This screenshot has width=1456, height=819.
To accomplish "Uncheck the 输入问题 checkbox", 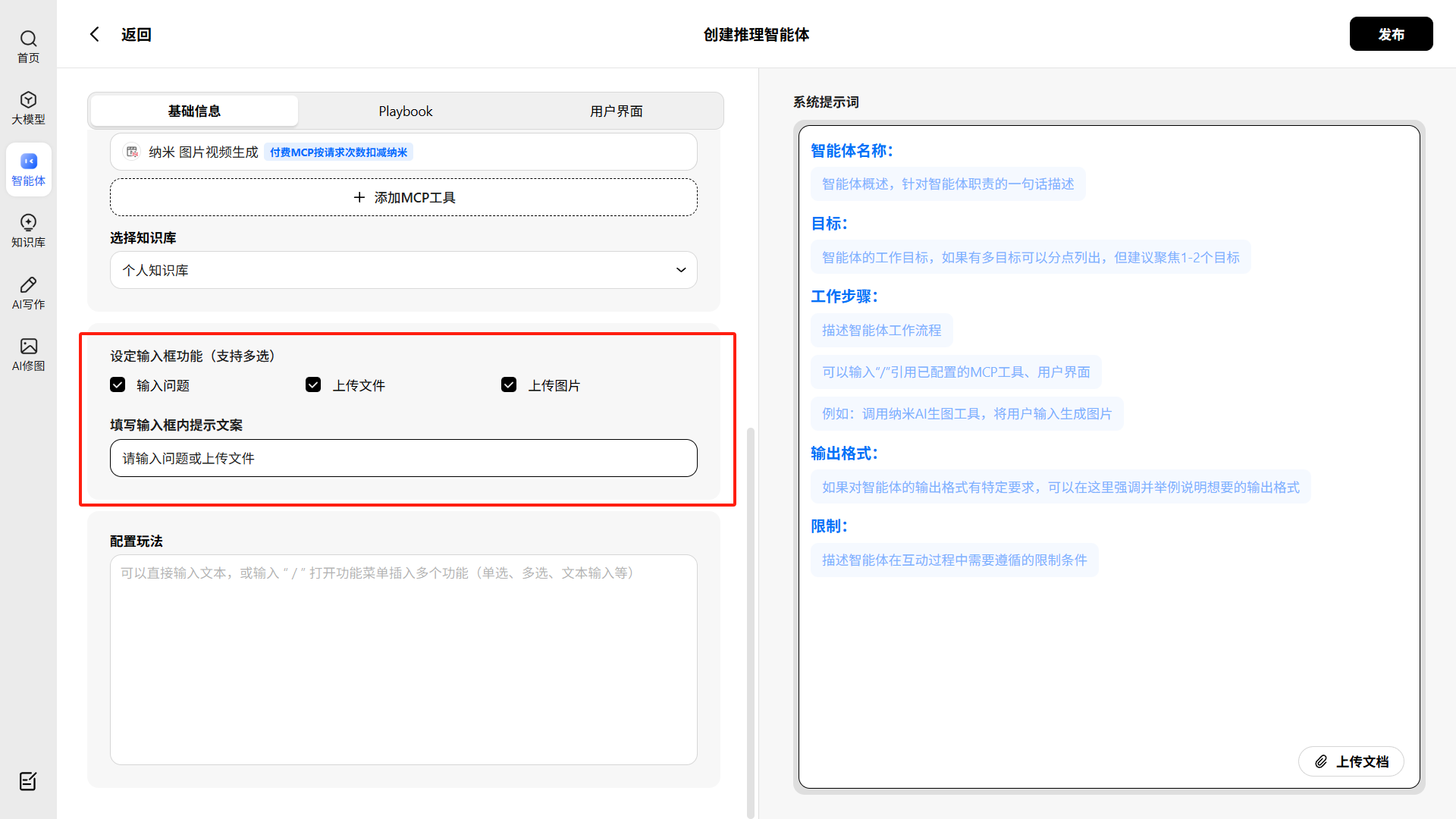I will (x=118, y=384).
